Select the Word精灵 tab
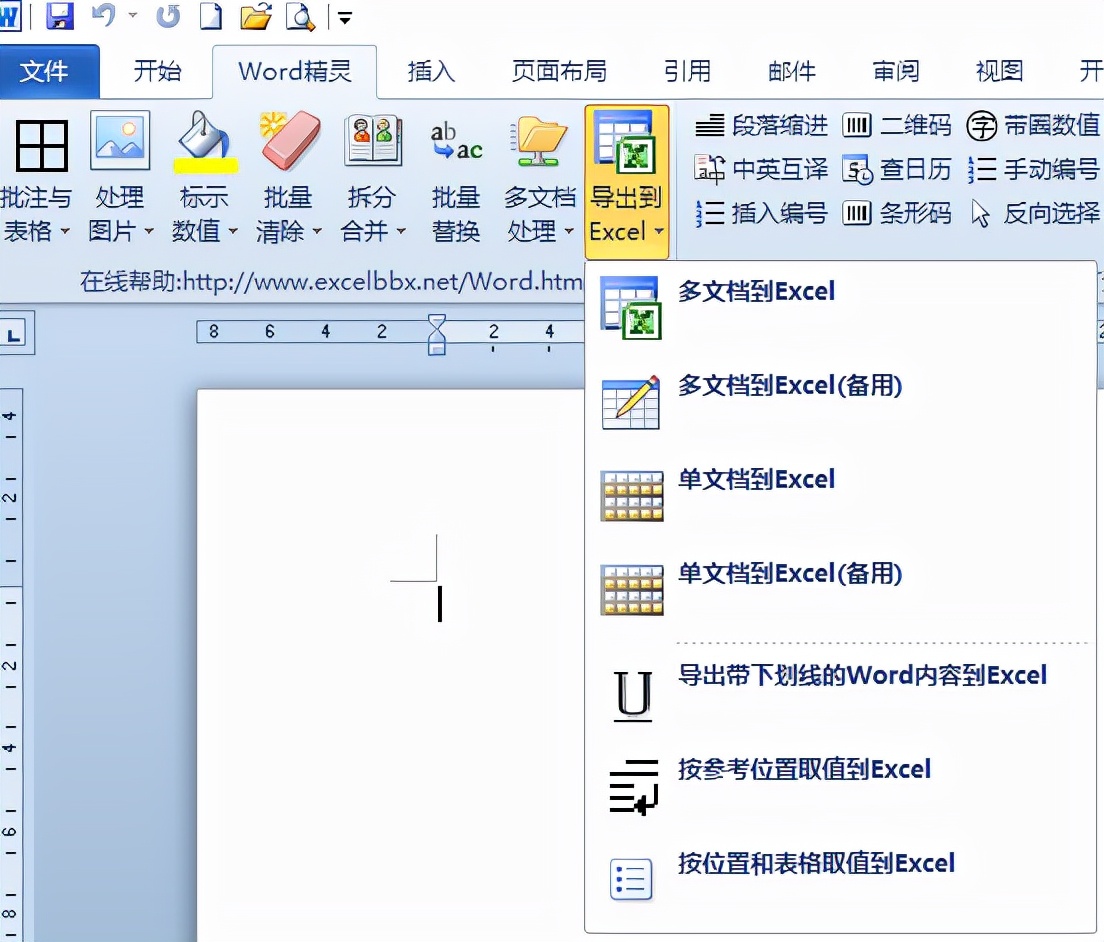1104x942 pixels. [294, 71]
